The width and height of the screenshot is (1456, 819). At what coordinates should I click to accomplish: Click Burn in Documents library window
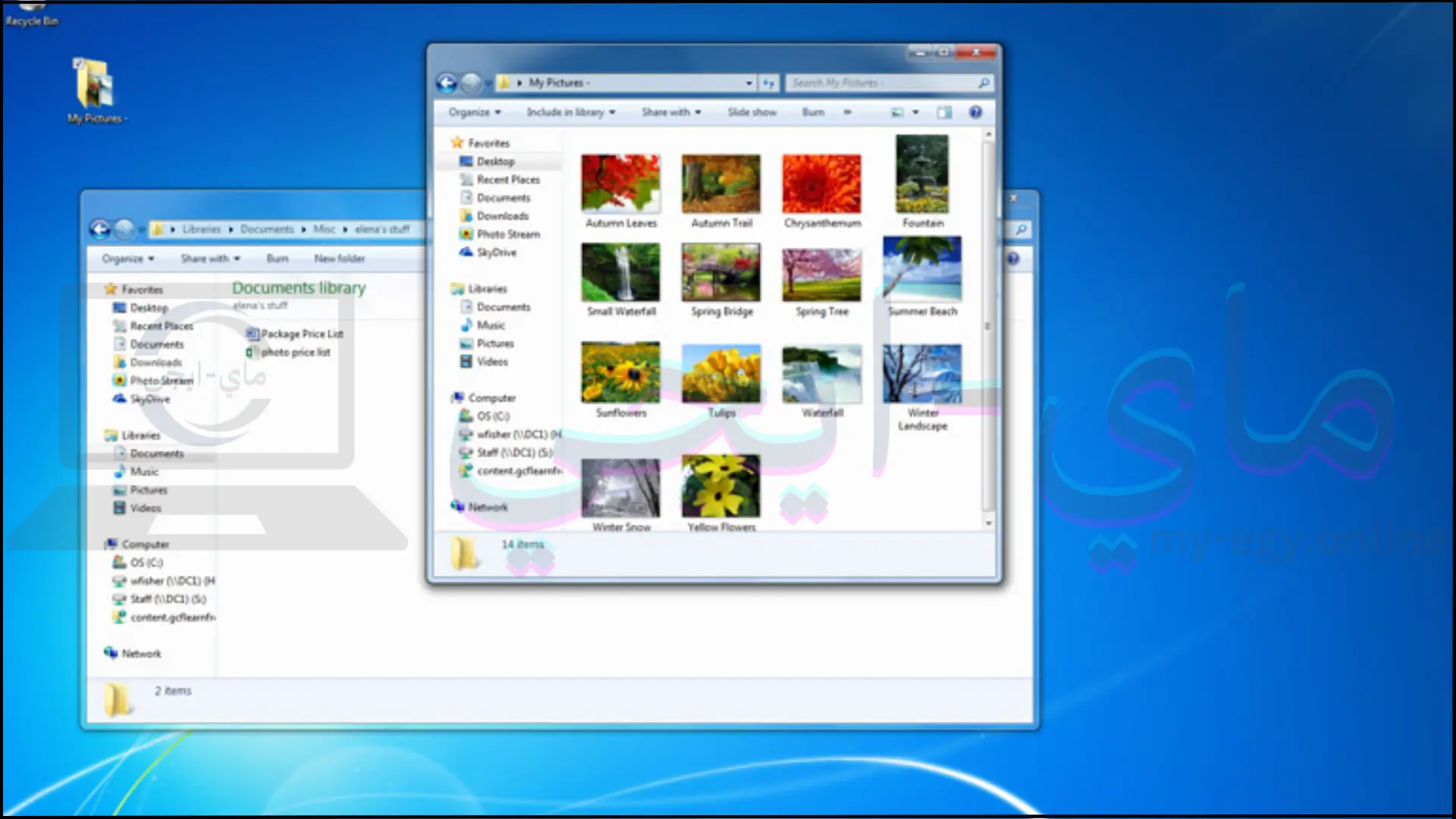click(x=278, y=259)
